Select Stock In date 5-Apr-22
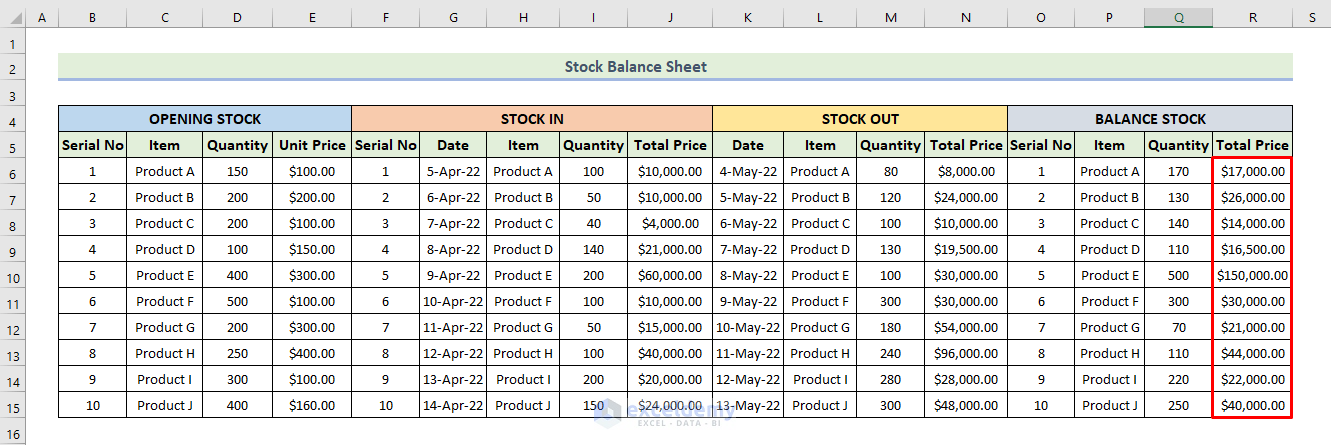The image size is (1331, 445). click(x=453, y=171)
